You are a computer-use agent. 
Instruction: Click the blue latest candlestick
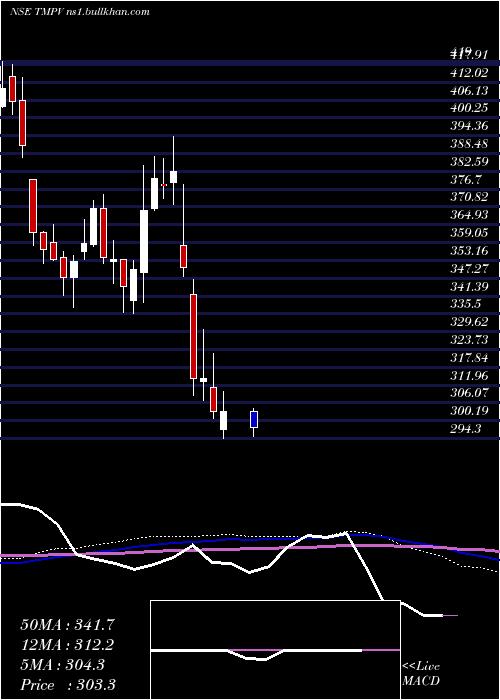254,420
